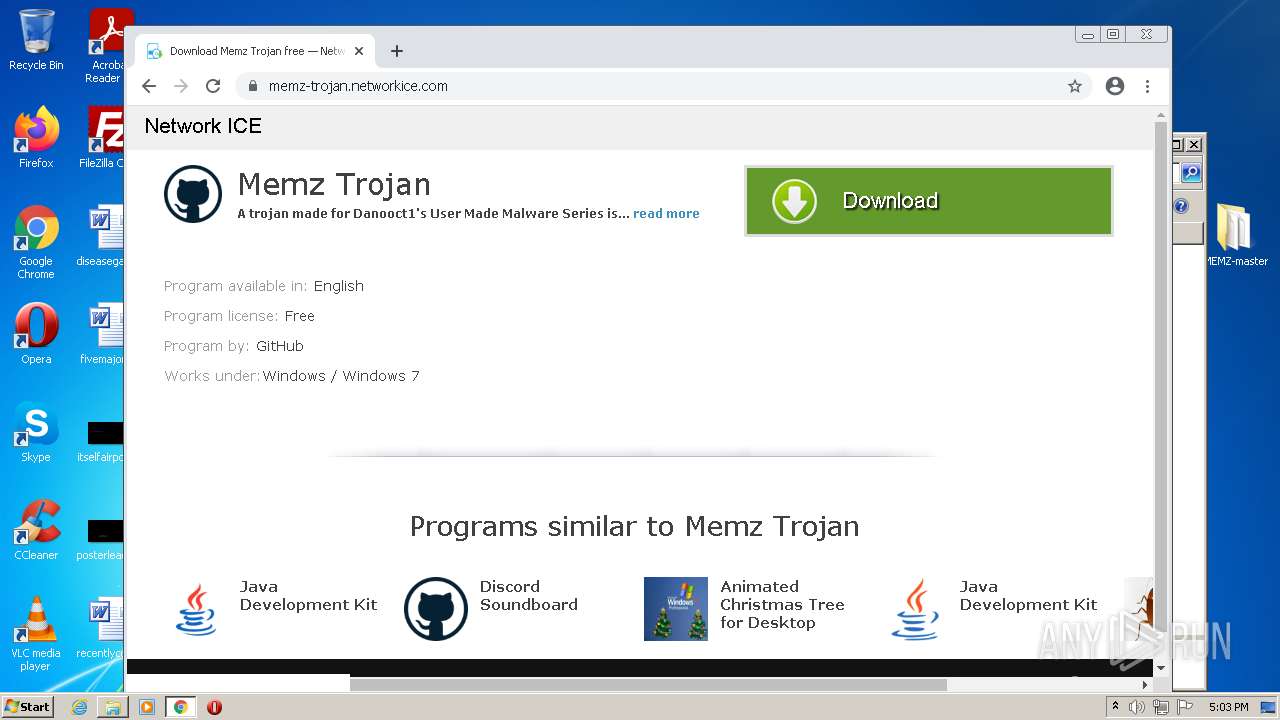This screenshot has width=1280, height=720.
Task: Open the diseasega Word document on desktop
Action: pyautogui.click(x=101, y=237)
